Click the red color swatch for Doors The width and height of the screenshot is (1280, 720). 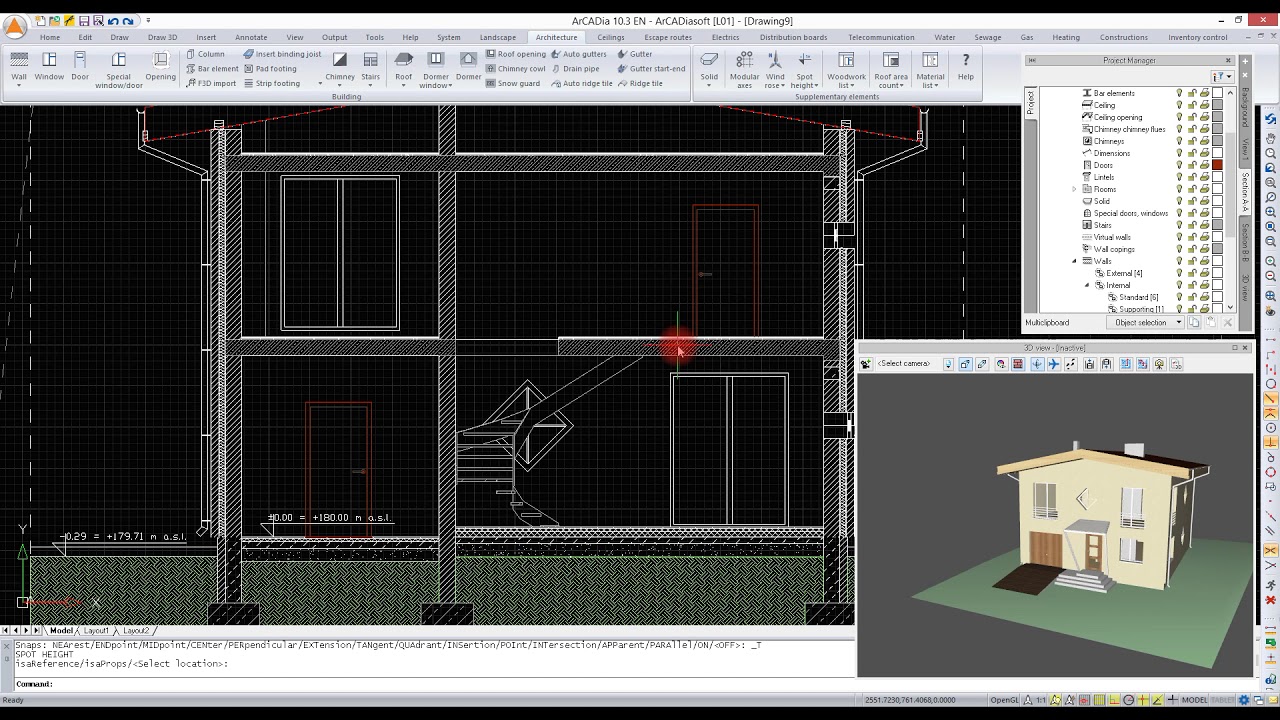(1217, 165)
